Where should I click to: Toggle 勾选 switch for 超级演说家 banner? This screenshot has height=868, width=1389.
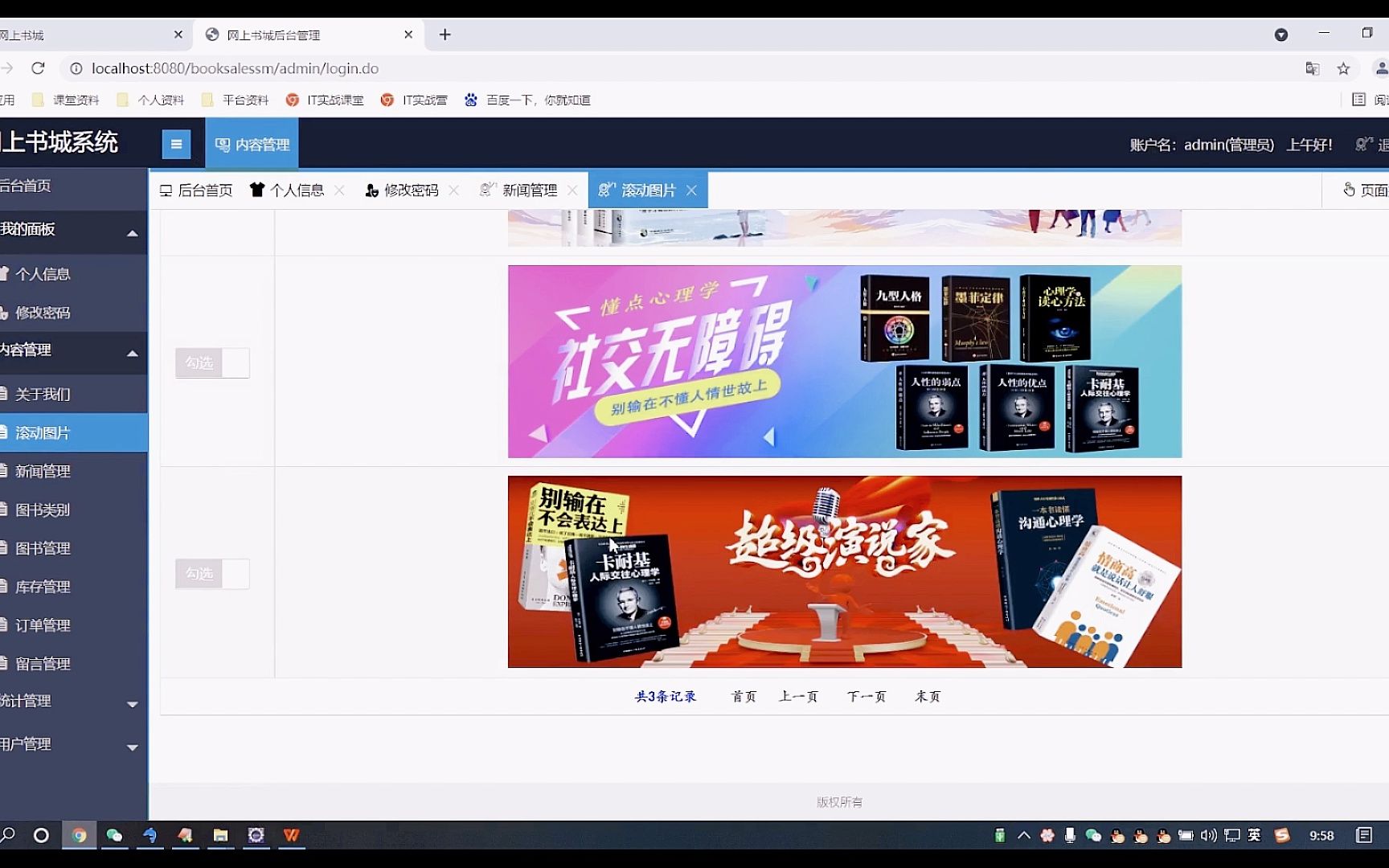[x=212, y=574]
